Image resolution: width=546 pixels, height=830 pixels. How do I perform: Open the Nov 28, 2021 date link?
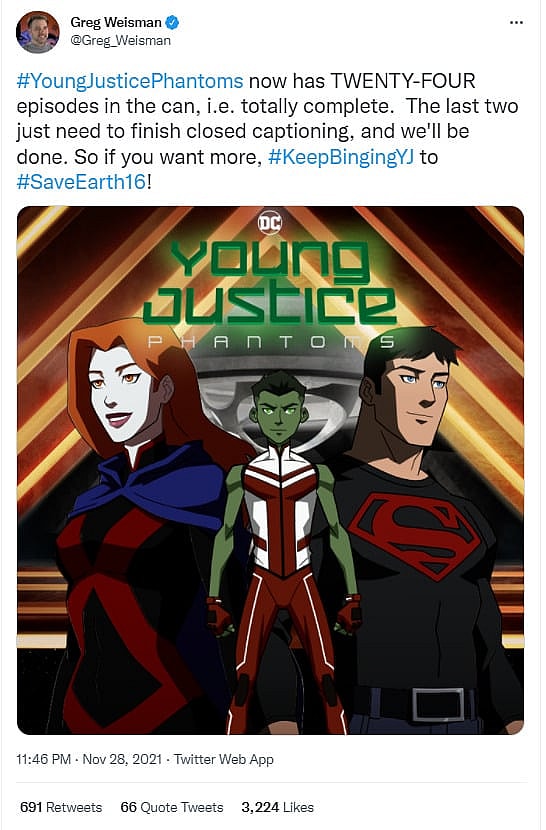tap(122, 759)
